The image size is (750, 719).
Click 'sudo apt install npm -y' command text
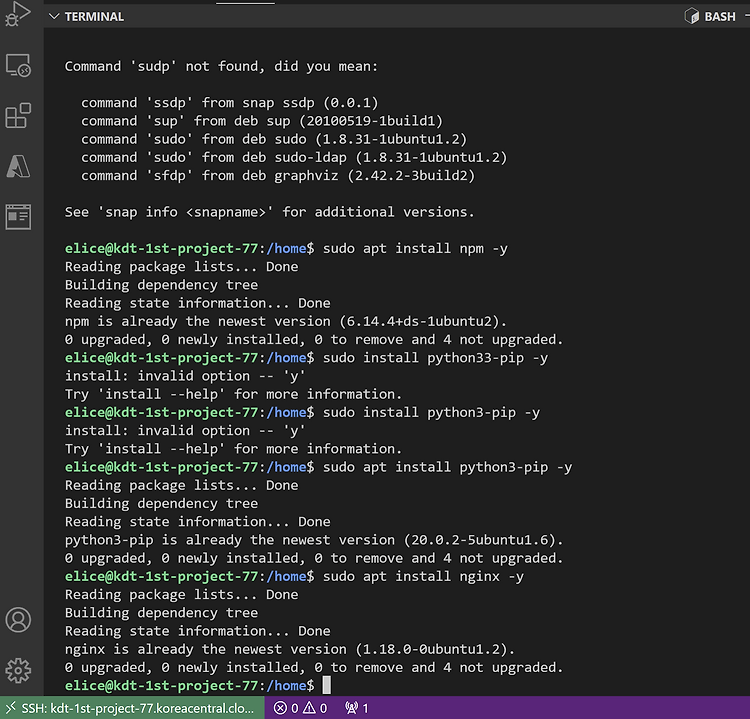pyautogui.click(x=415, y=249)
